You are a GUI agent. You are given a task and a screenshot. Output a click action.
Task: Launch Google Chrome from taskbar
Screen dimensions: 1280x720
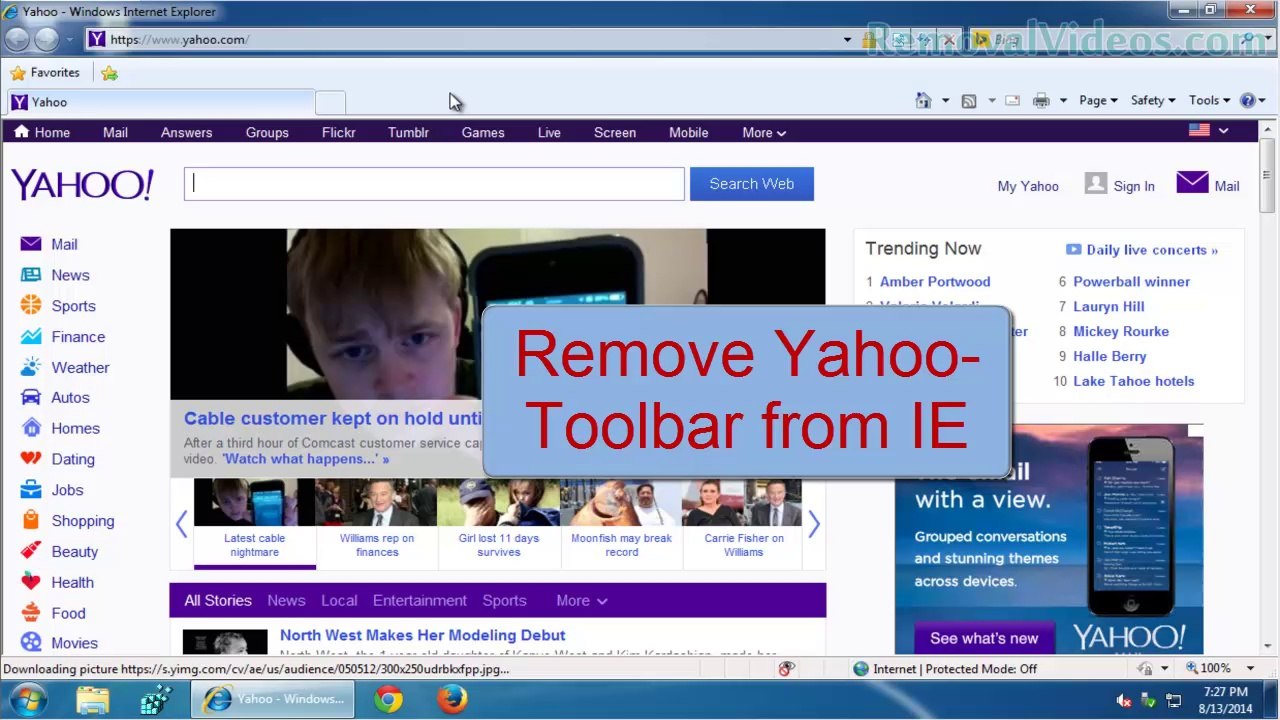point(389,699)
